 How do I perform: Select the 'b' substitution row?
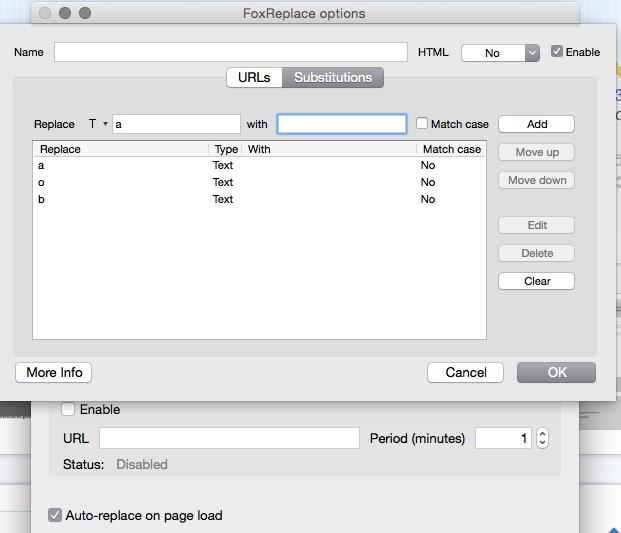(259, 199)
